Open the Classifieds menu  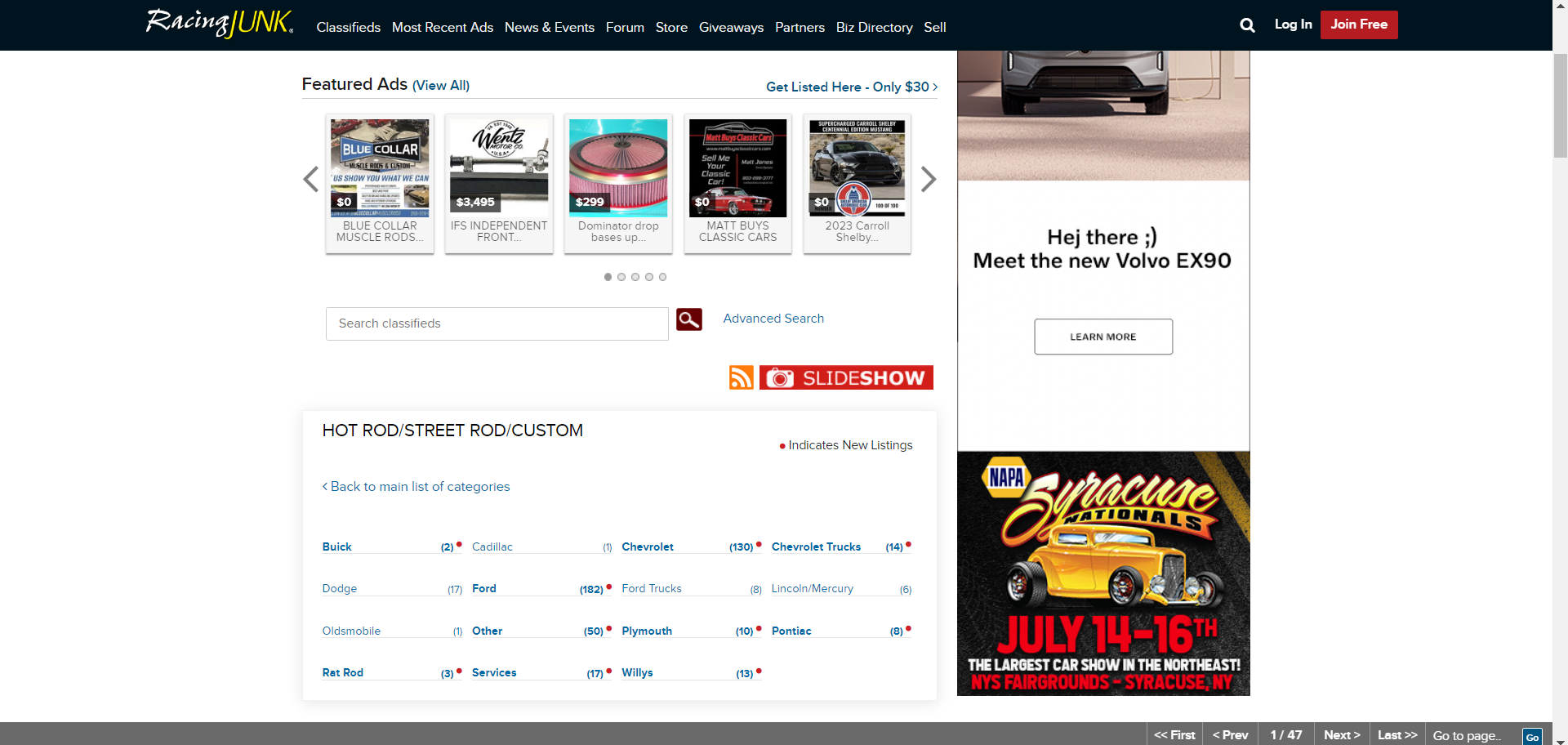point(349,27)
